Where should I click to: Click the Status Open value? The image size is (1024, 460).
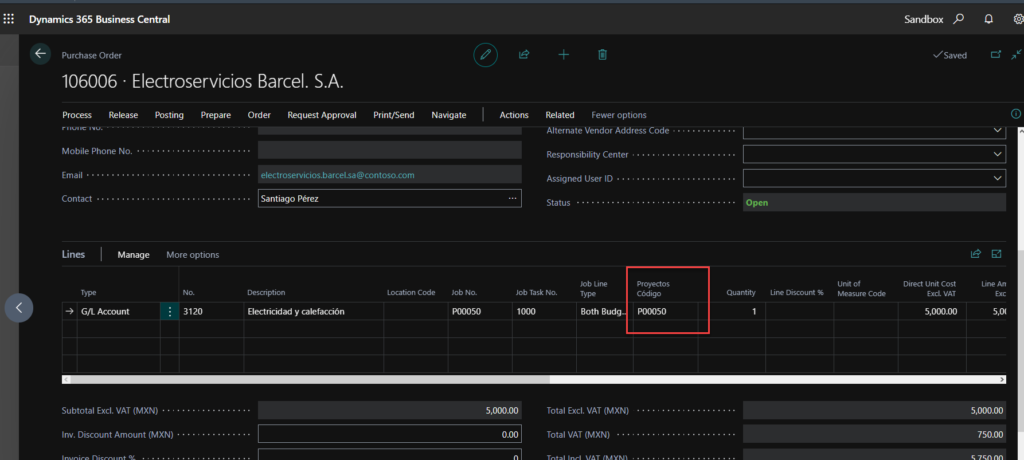tap(874, 203)
